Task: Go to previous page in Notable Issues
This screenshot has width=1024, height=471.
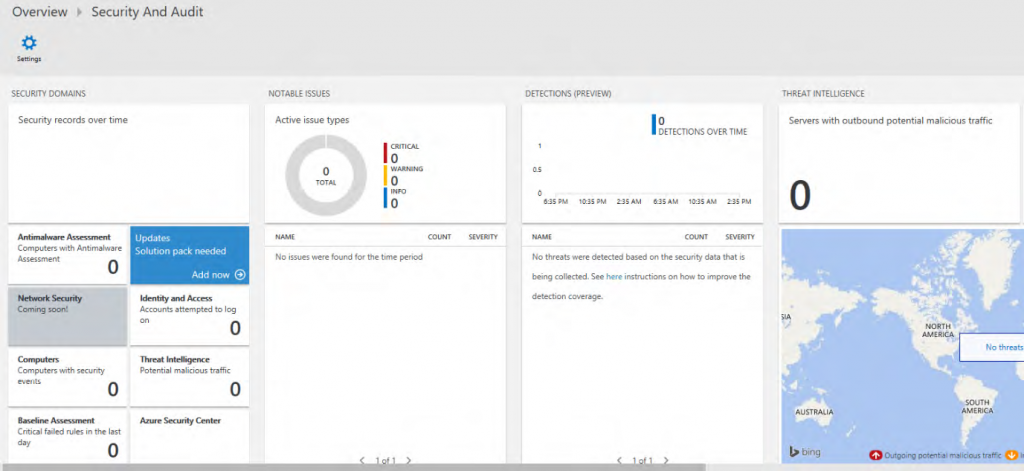Action: 361,460
